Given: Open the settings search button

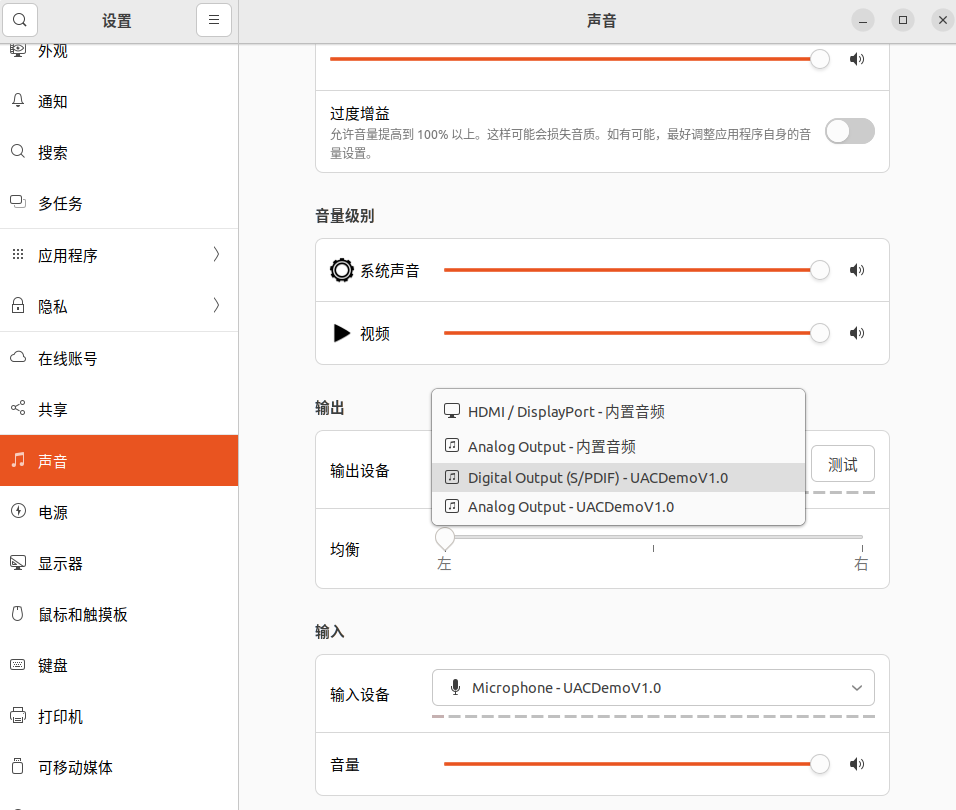Looking at the screenshot, I should click(x=20, y=20).
